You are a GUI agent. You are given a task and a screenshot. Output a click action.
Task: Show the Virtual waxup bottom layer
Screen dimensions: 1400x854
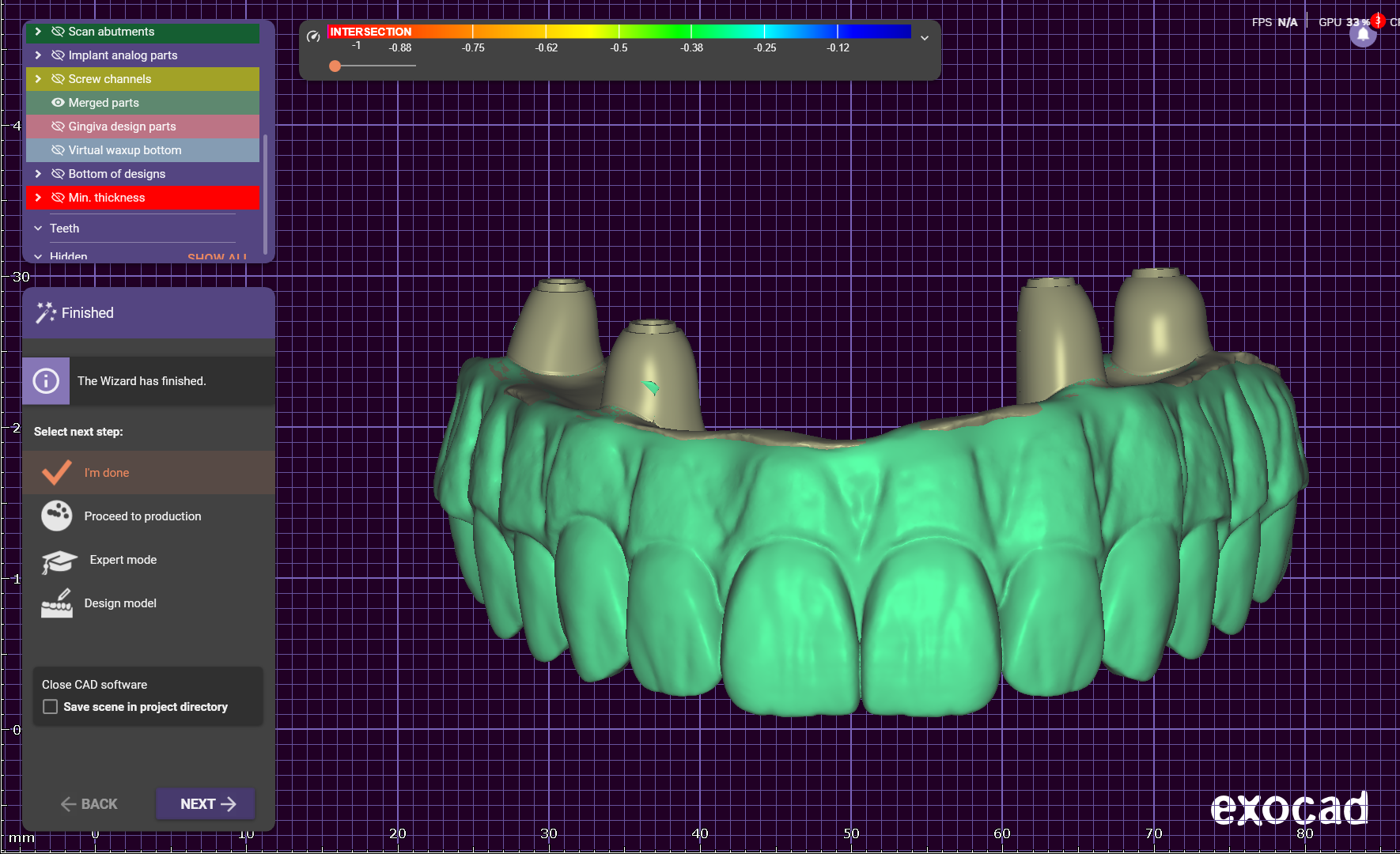pyautogui.click(x=58, y=150)
